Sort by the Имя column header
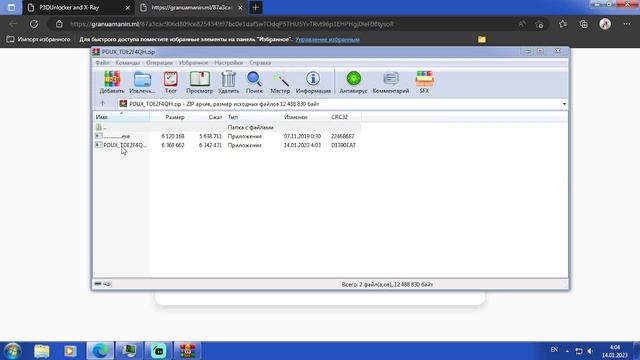The width and height of the screenshot is (640, 360). tap(121, 117)
